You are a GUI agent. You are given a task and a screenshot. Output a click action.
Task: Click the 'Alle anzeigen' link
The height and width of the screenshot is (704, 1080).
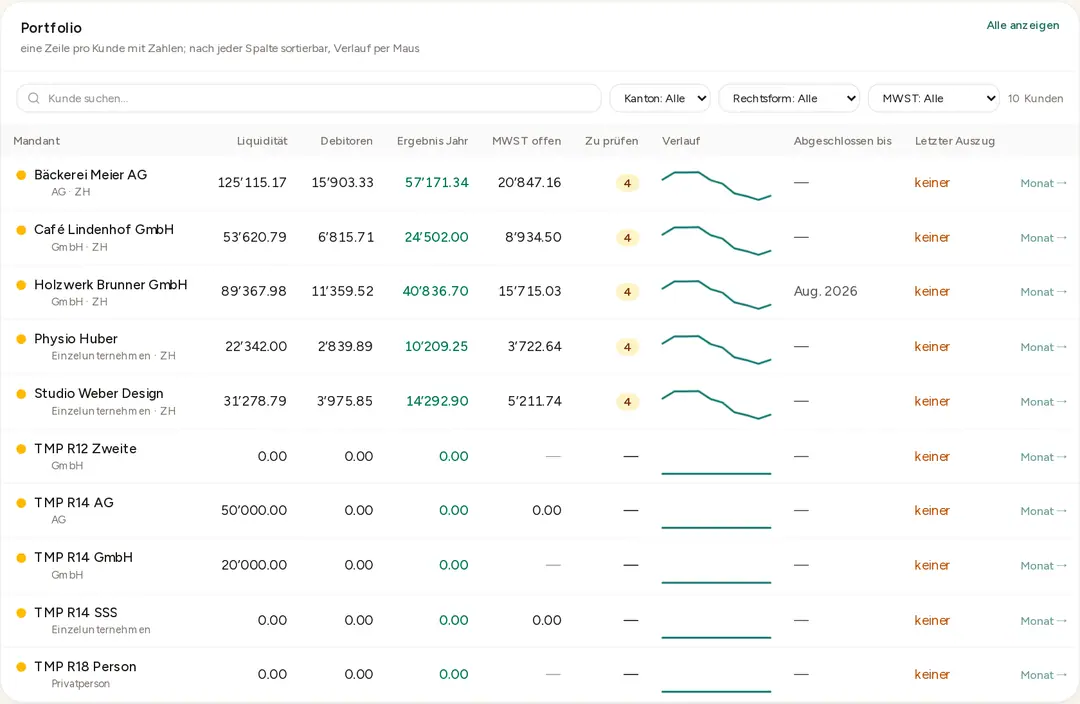pyautogui.click(x=1023, y=25)
